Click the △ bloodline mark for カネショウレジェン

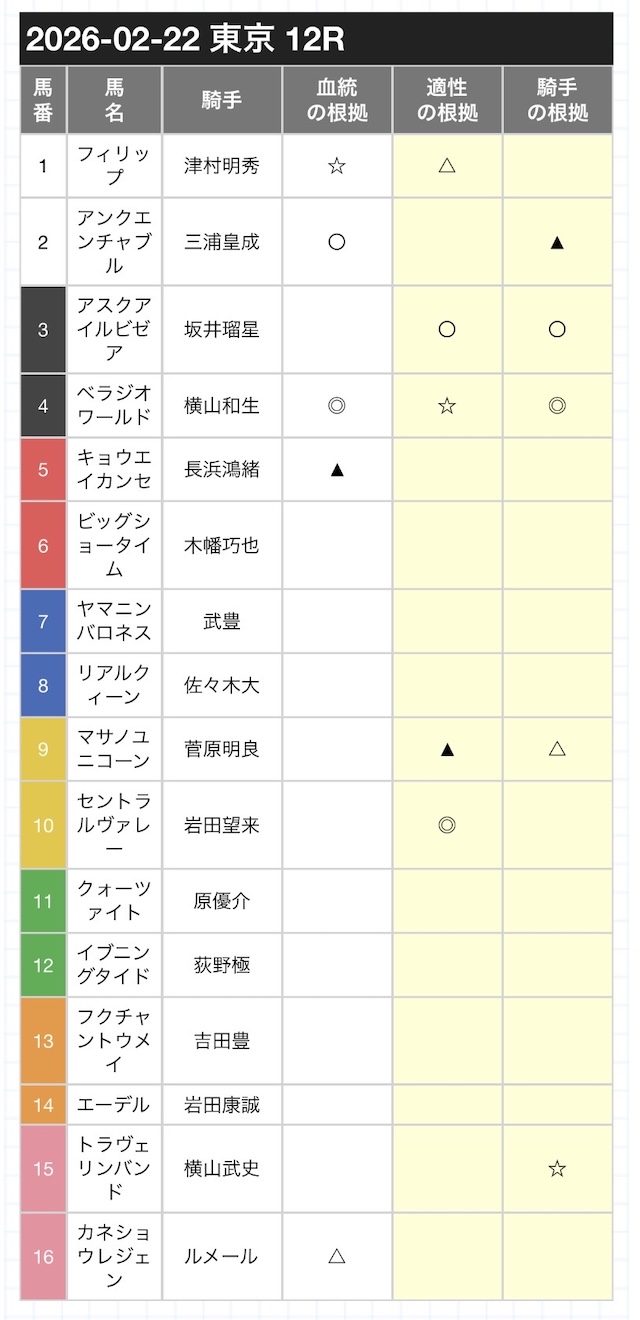coord(337,1257)
